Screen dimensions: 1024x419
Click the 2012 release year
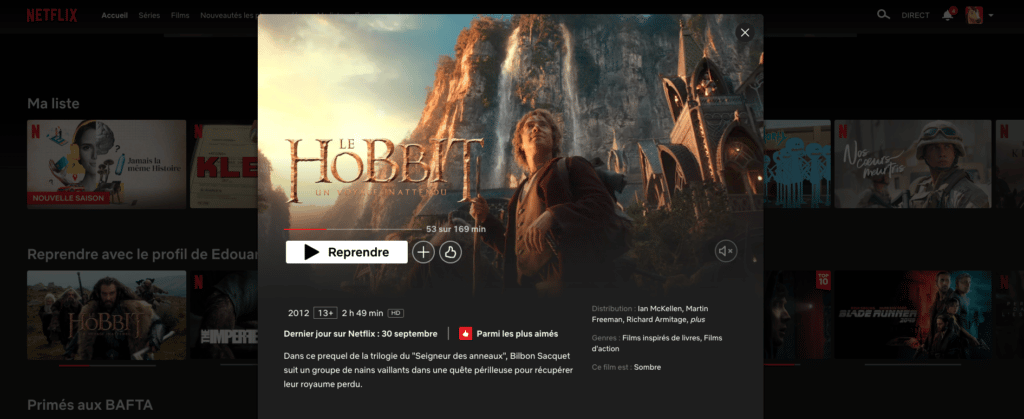click(298, 313)
